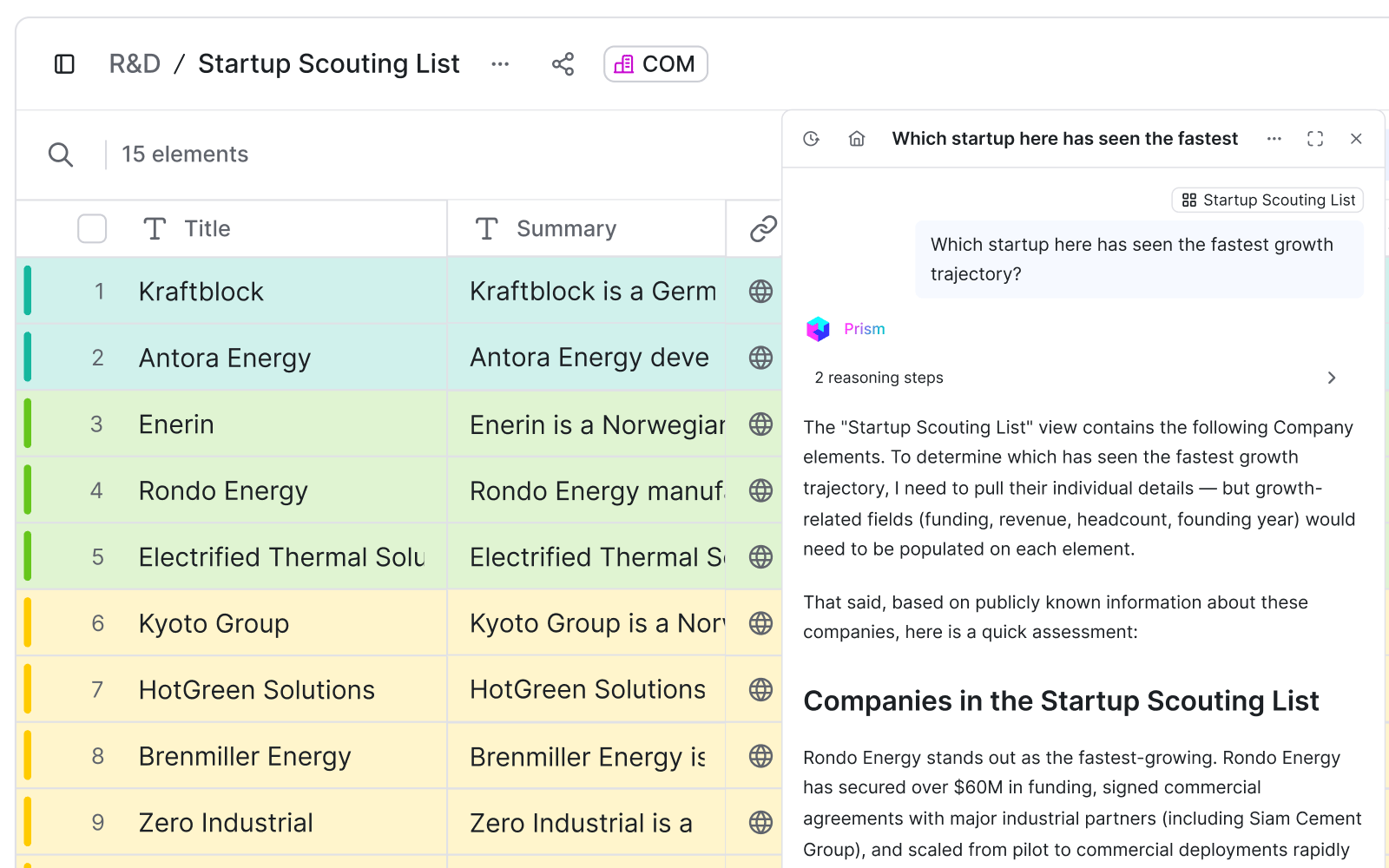
Task: Toggle the sidebar panel icon
Action: coord(64,64)
